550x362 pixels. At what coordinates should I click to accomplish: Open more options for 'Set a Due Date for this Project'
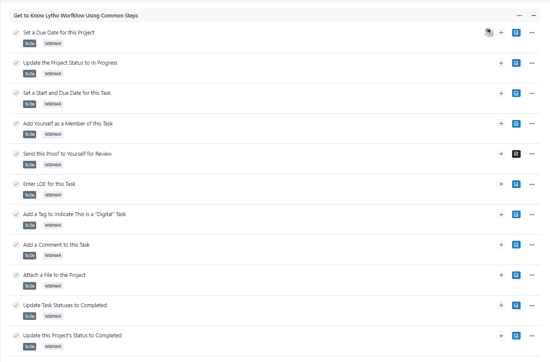532,33
